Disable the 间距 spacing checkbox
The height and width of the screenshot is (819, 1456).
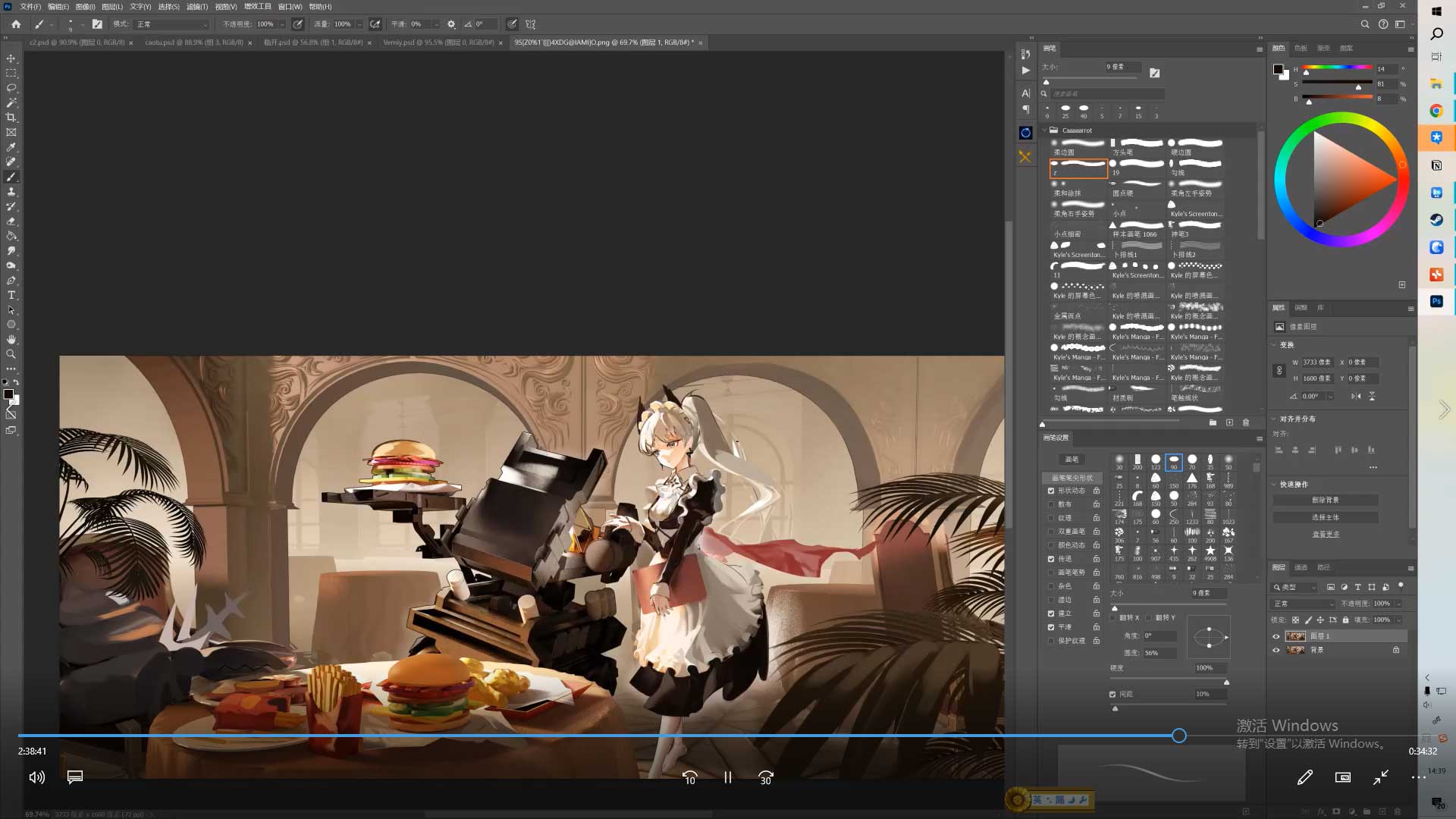click(x=1112, y=694)
